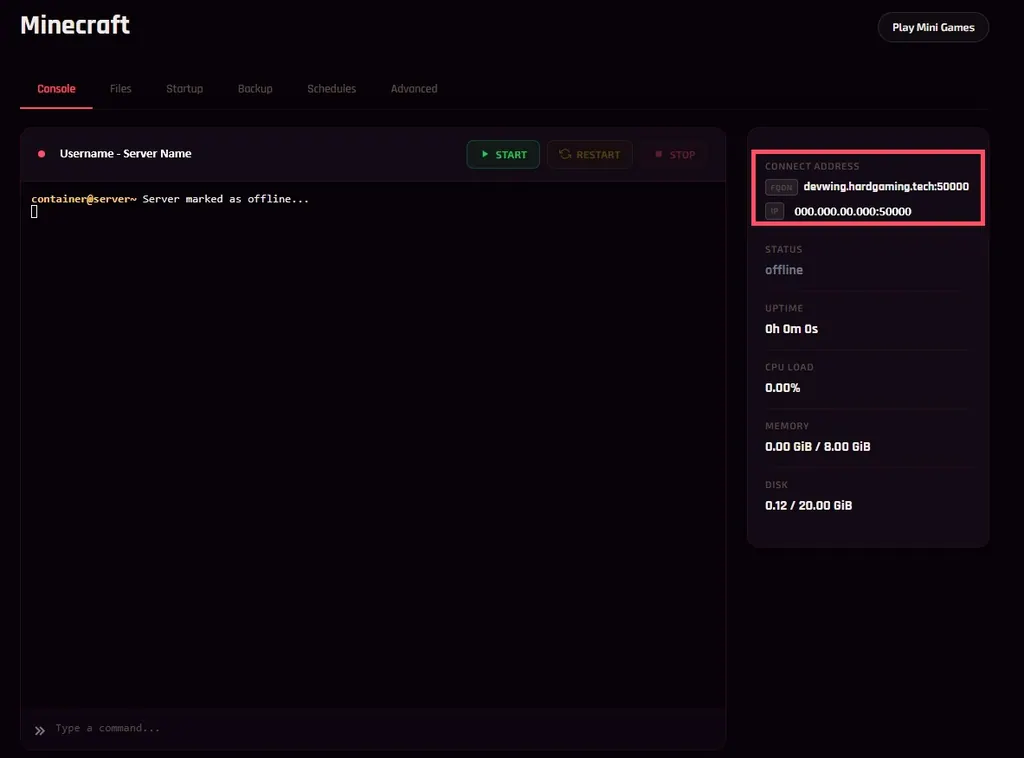Viewport: 1024px width, 758px height.
Task: Click disk value '0.12 / 20.00 GiB'
Action: [x=808, y=505]
